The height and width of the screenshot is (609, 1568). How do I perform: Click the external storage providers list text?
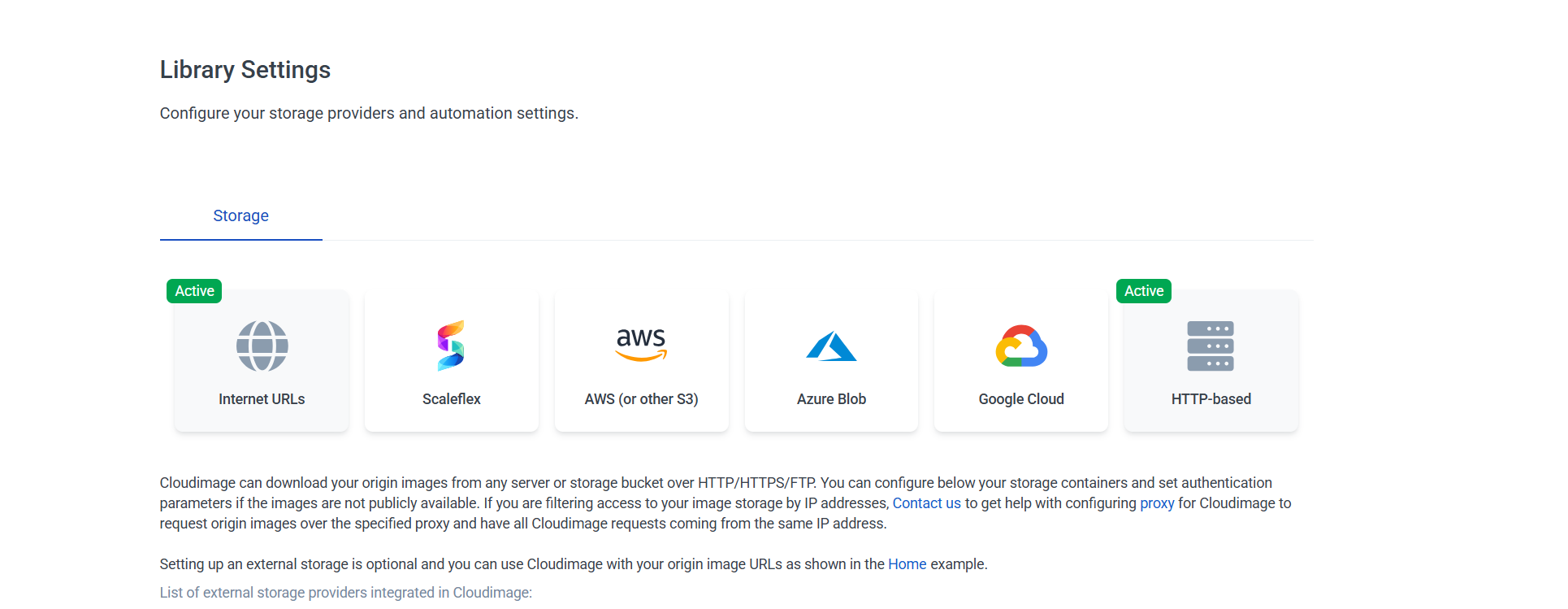tap(345, 593)
